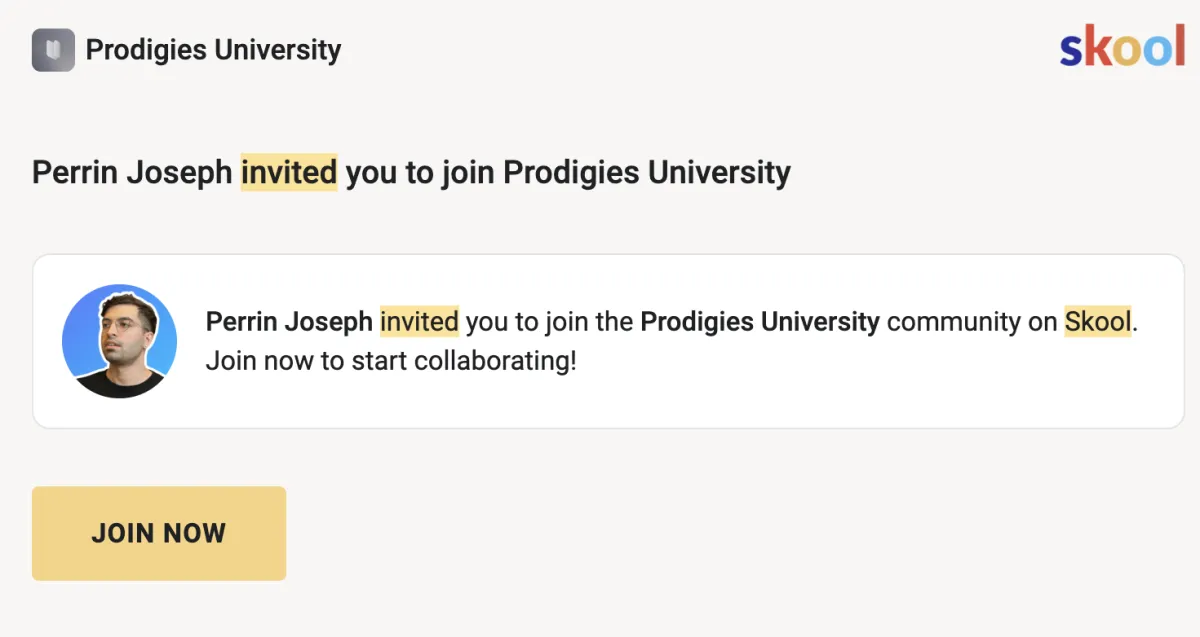Screen dimensions: 1200x637
Task: Click the red "k" letter of the Skool logo
Action: tap(1097, 47)
